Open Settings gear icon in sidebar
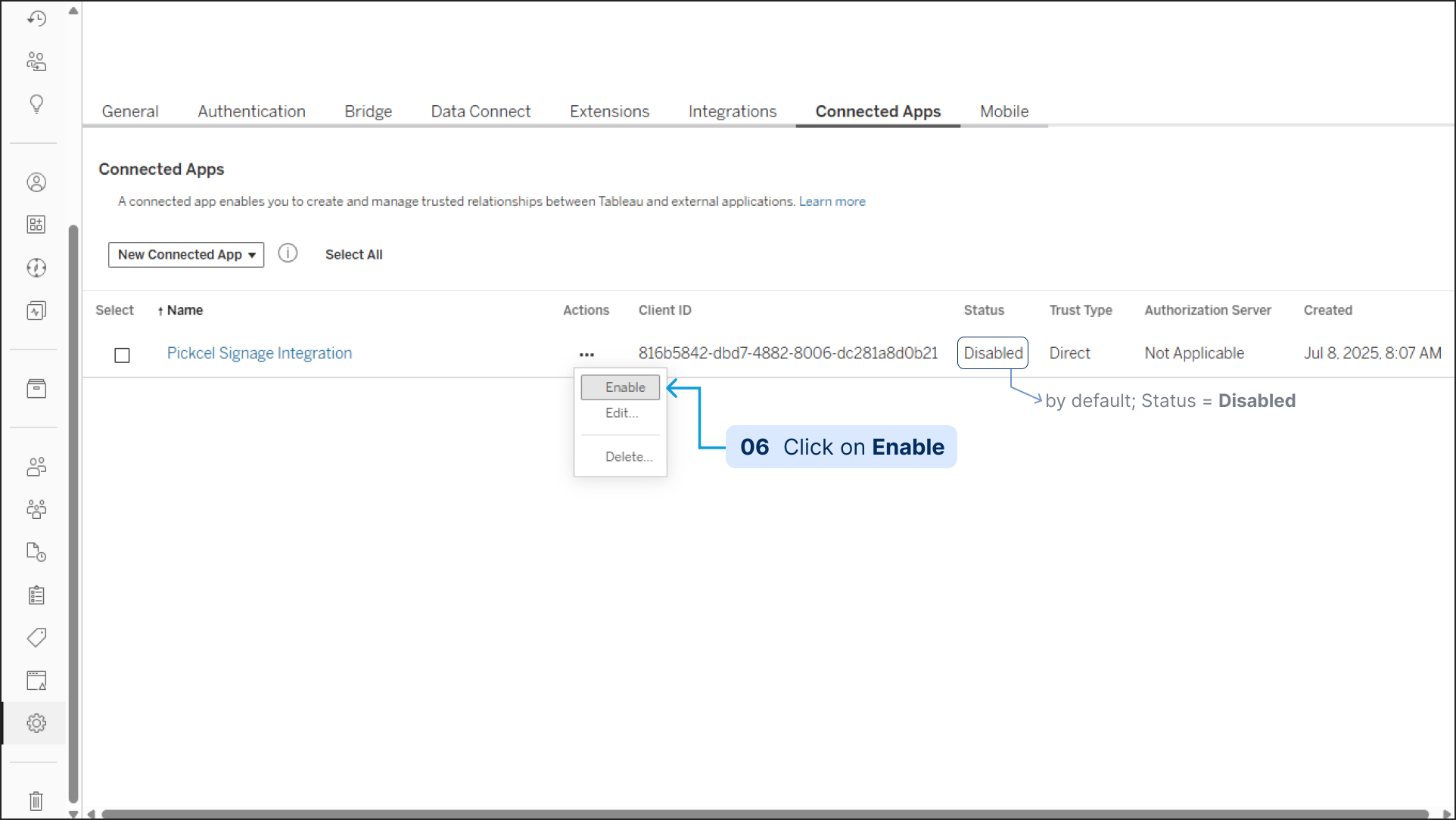The height and width of the screenshot is (820, 1456). pyautogui.click(x=36, y=723)
